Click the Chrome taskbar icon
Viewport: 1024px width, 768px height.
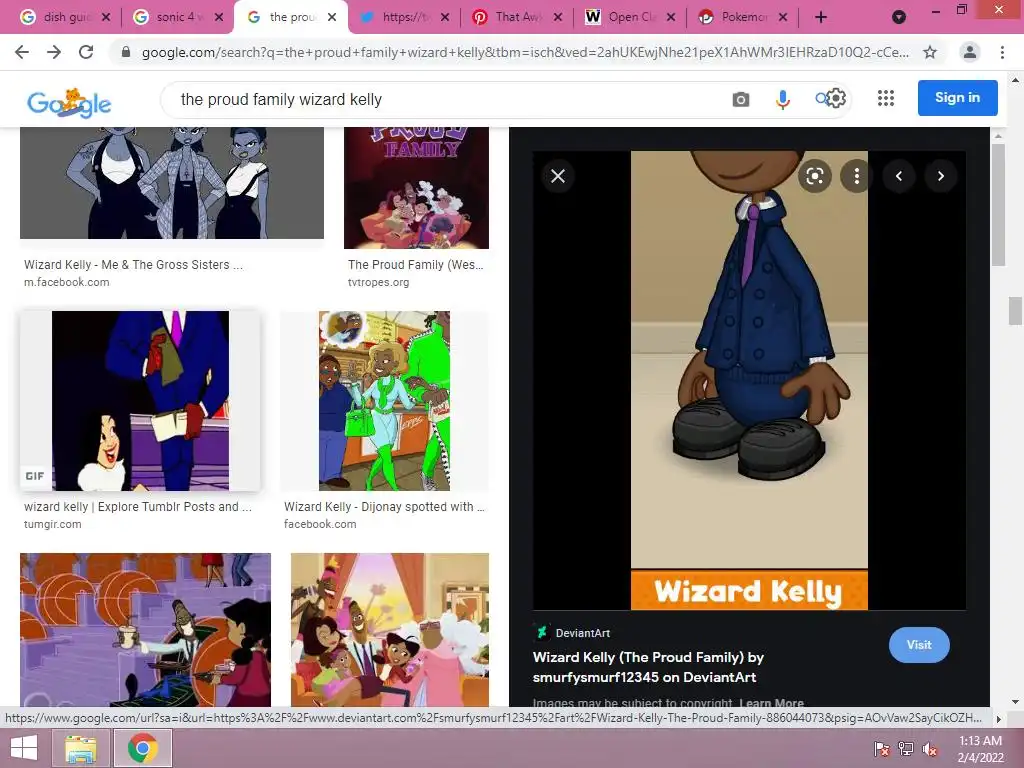click(143, 748)
